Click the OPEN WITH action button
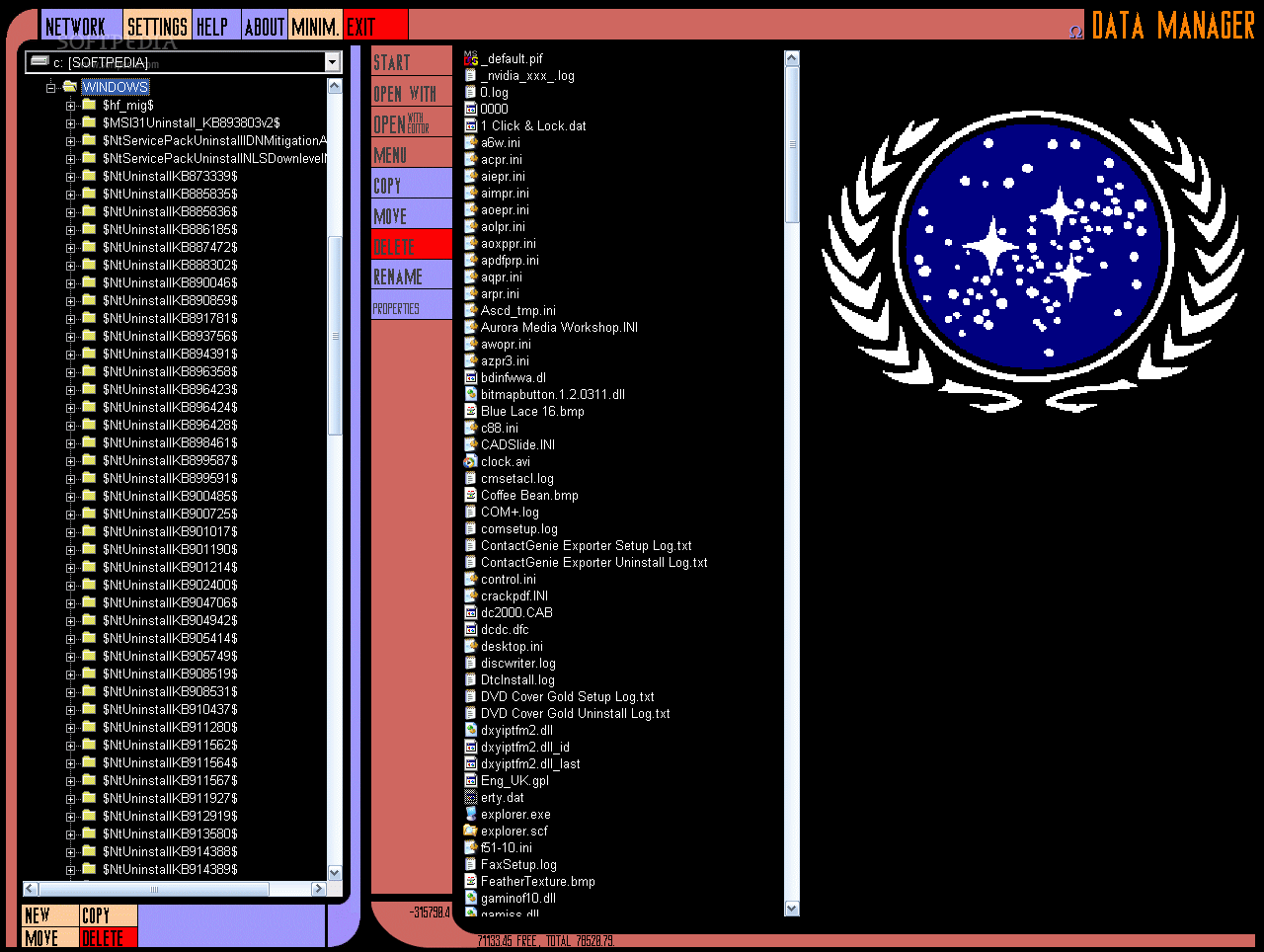The height and width of the screenshot is (952, 1264). tap(412, 93)
